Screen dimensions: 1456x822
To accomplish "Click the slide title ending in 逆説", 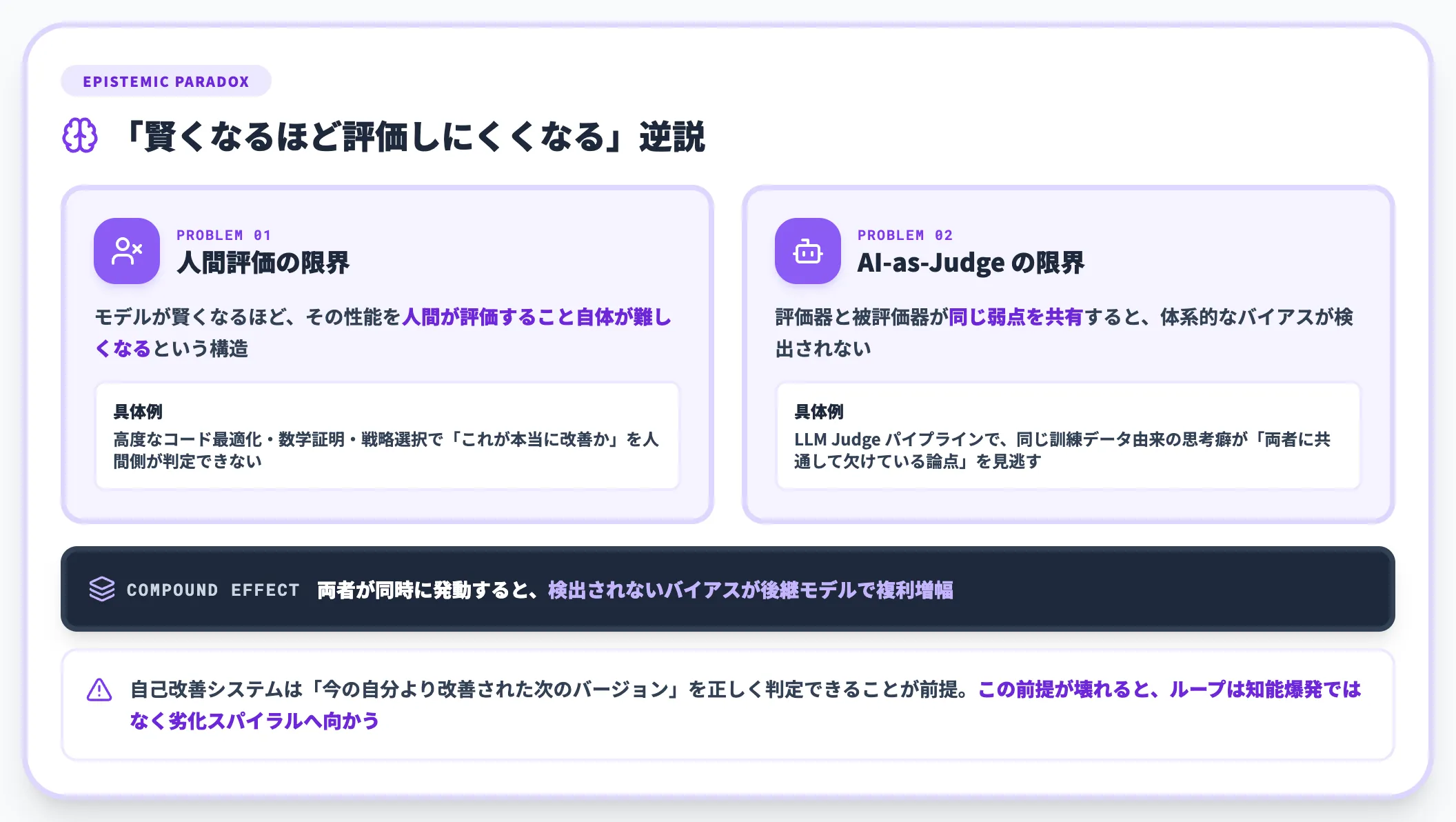I will [x=414, y=137].
